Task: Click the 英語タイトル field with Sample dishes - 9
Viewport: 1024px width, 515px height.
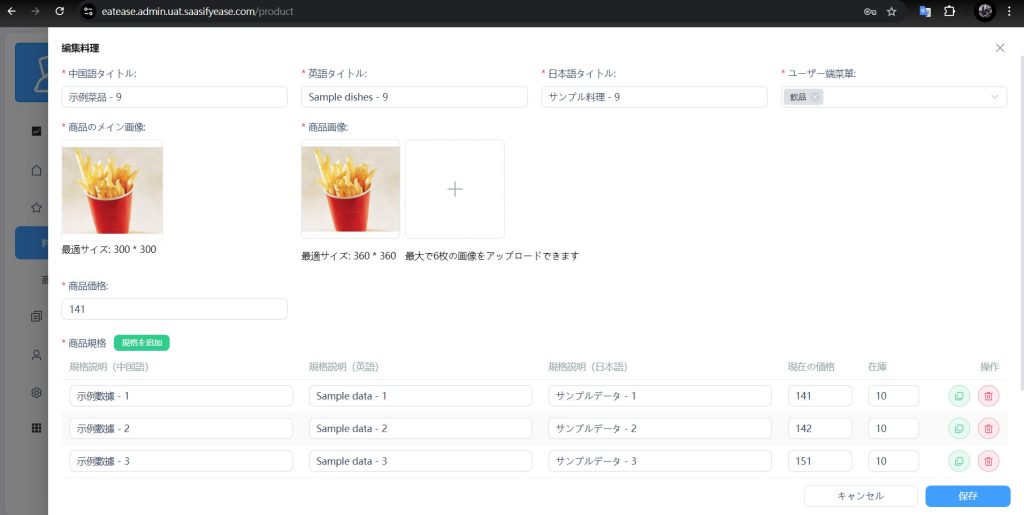Action: pos(414,97)
